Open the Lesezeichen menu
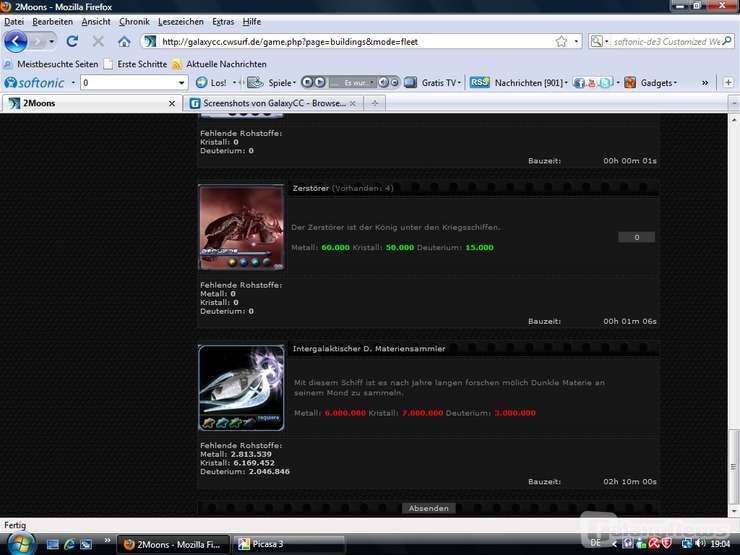740x555 pixels. tap(181, 22)
